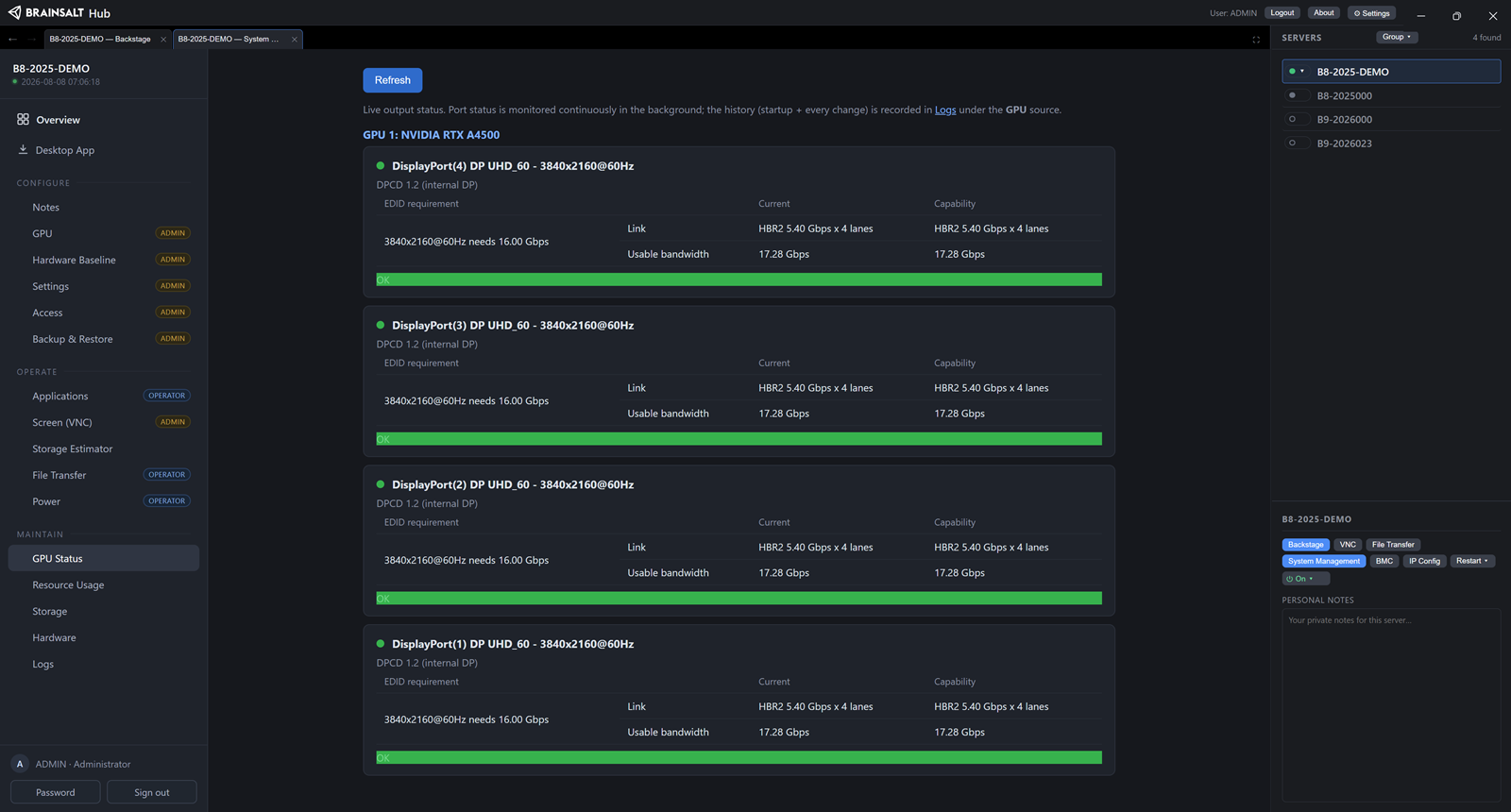Viewport: 1511px width, 812px height.
Task: Toggle the B9-2026000 server status pill
Action: tap(1297, 119)
